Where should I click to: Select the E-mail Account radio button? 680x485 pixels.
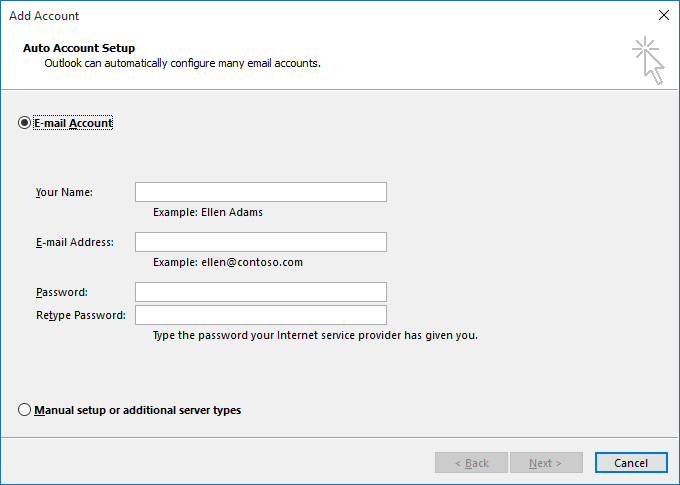tap(25, 123)
